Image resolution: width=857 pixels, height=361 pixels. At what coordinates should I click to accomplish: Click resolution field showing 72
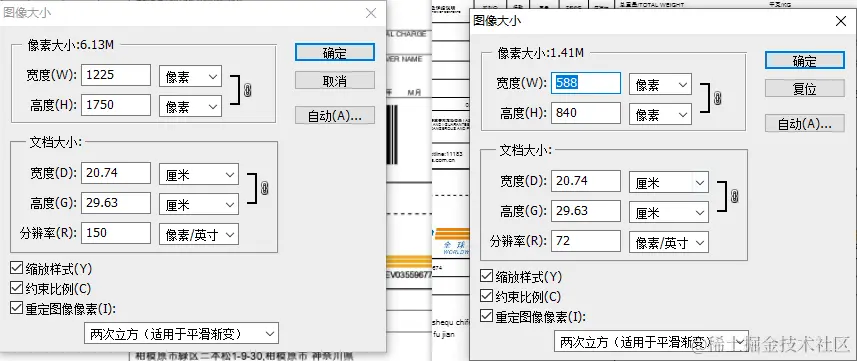click(x=586, y=241)
